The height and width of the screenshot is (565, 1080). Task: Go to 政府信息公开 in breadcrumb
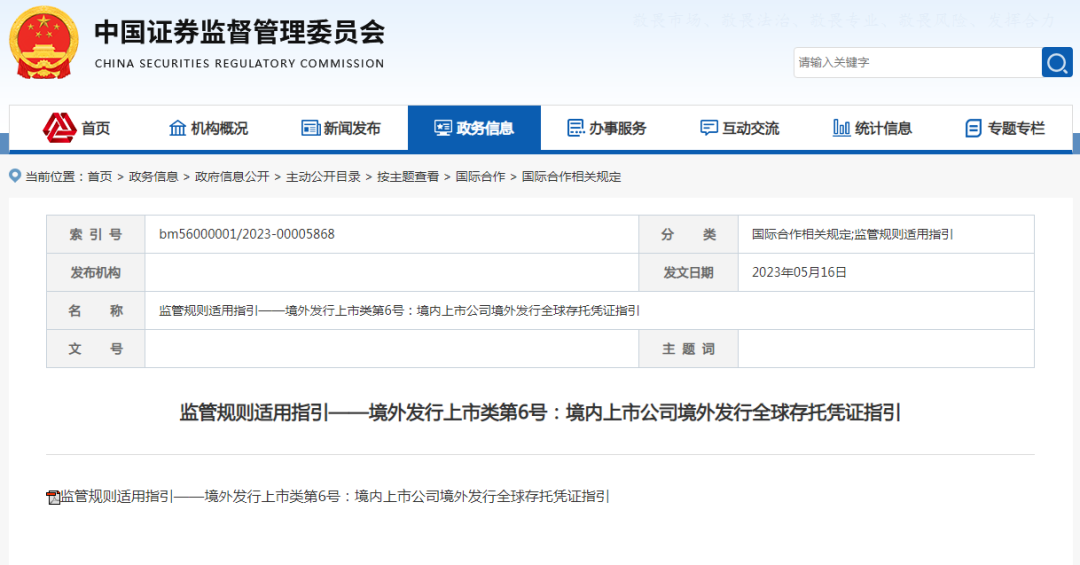point(232,177)
